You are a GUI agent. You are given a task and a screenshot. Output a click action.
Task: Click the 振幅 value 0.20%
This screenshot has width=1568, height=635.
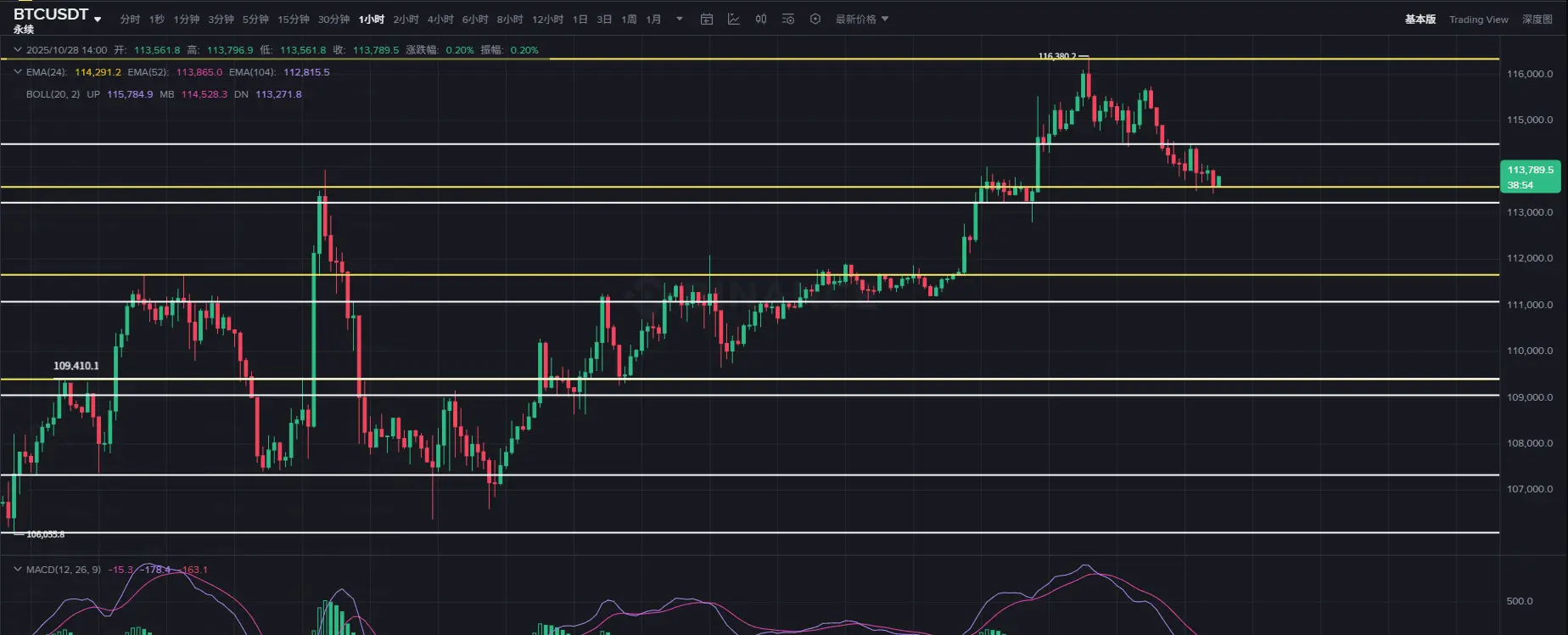pyautogui.click(x=524, y=50)
